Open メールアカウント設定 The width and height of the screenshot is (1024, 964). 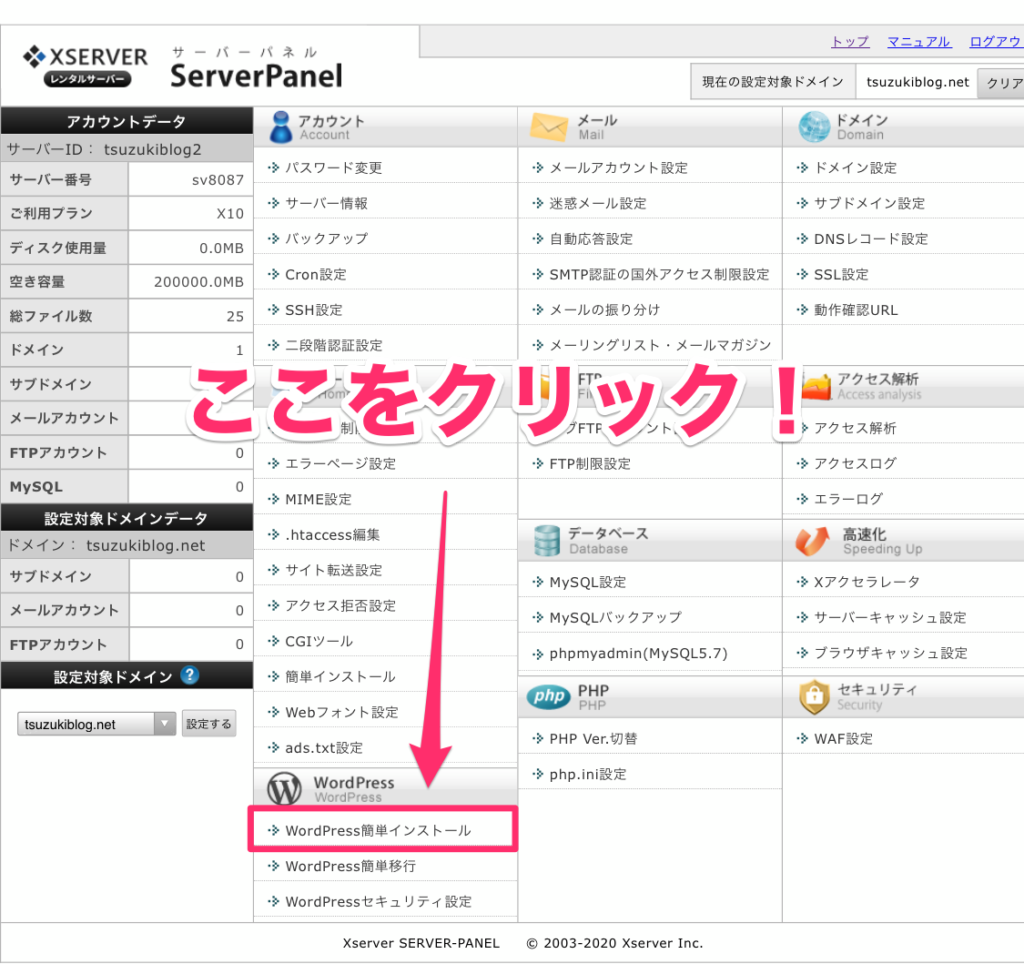619,168
